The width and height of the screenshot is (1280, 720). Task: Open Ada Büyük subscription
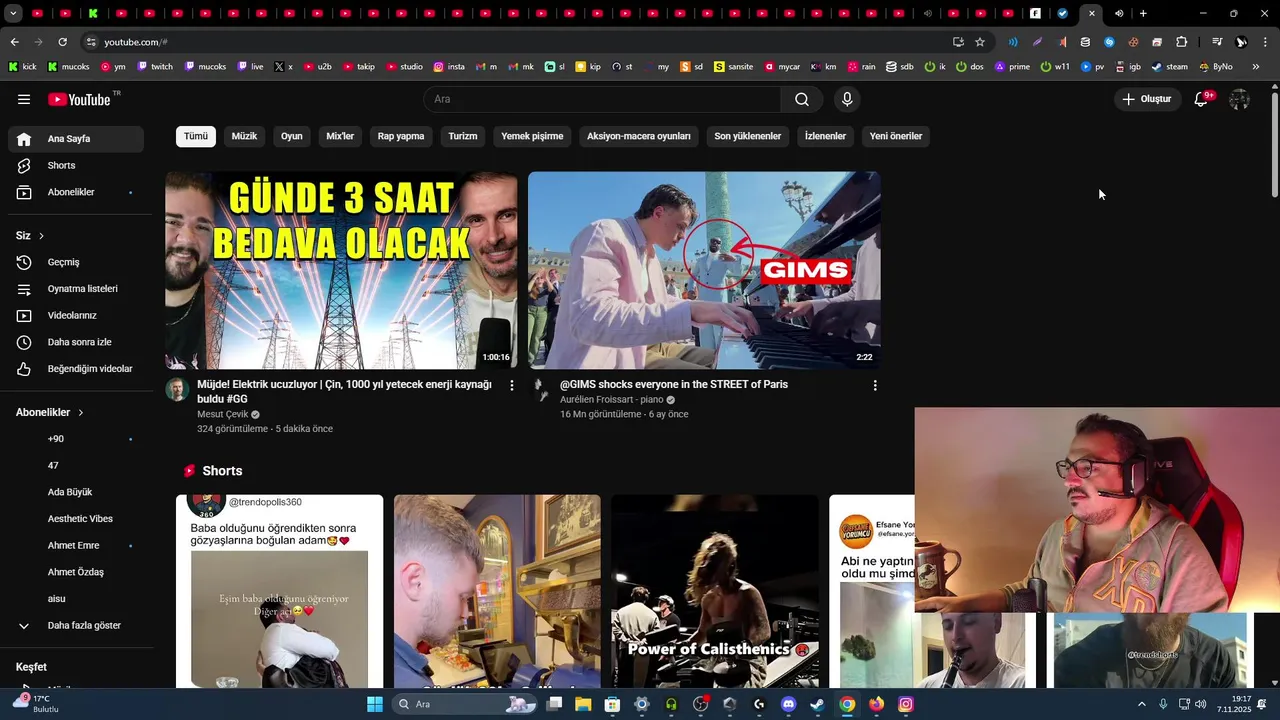[x=76, y=492]
